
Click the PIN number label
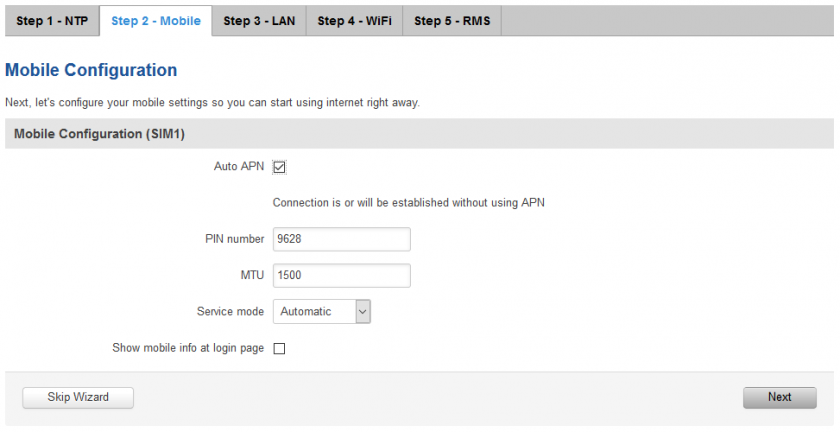coord(235,239)
